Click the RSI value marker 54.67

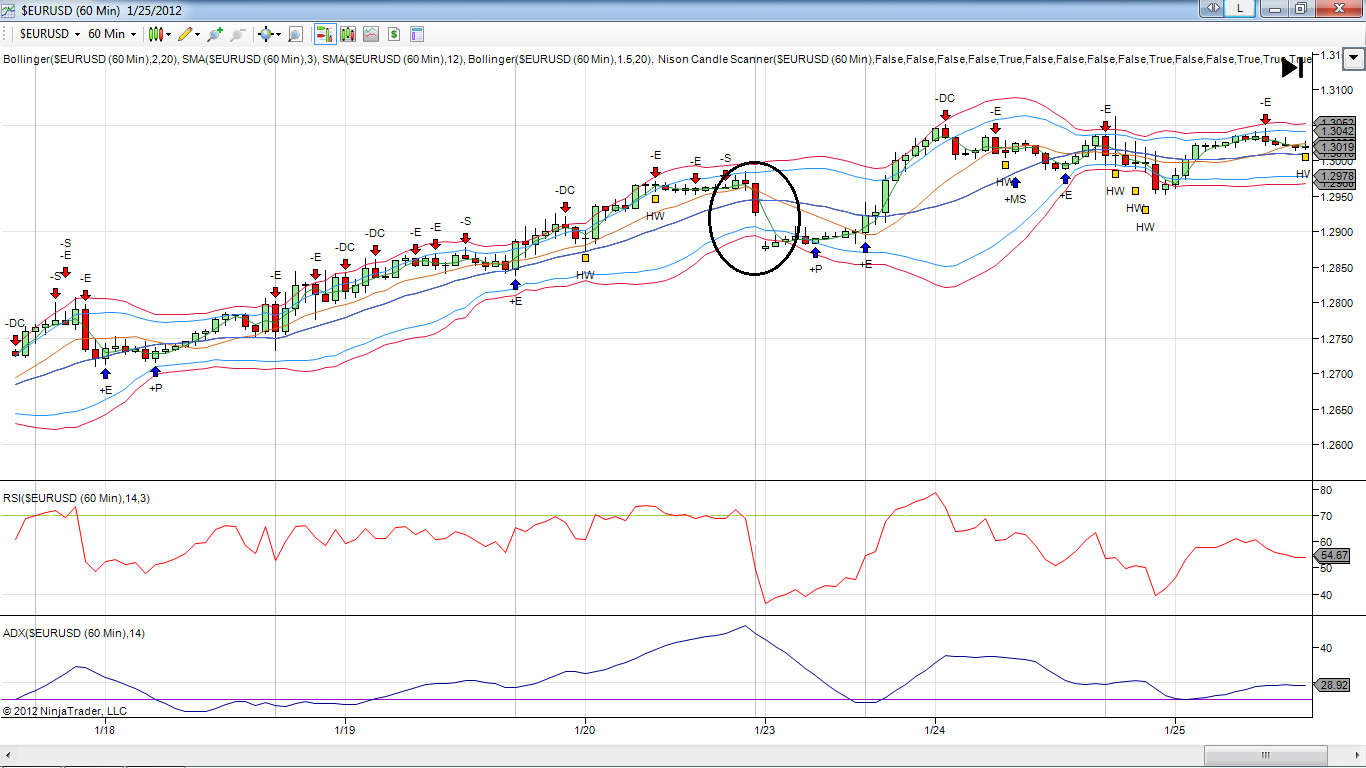click(x=1335, y=555)
